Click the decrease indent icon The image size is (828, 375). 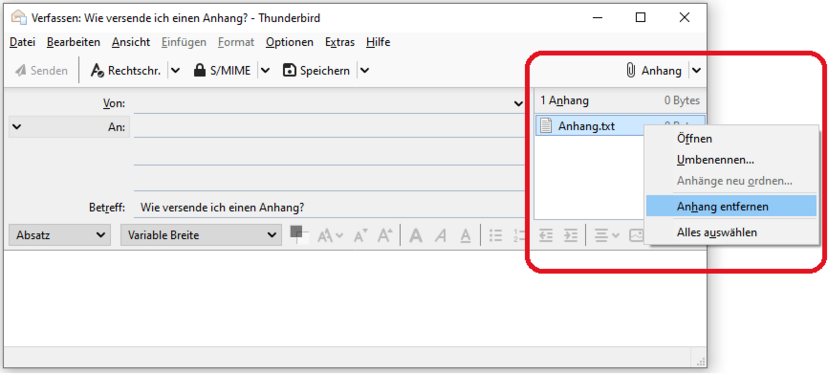(x=545, y=236)
